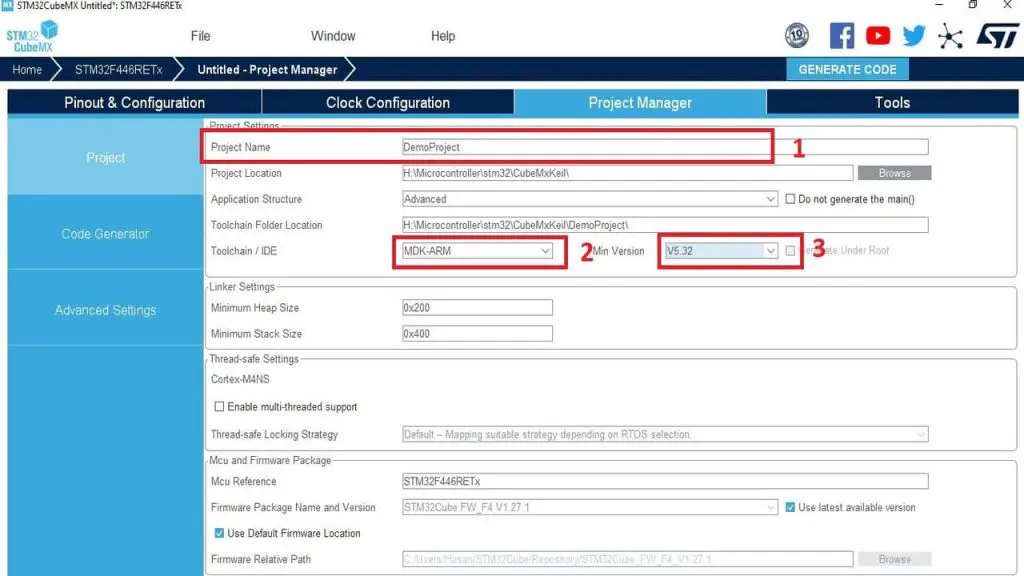
Task: Click the Mcu Reference field
Action: click(x=665, y=481)
